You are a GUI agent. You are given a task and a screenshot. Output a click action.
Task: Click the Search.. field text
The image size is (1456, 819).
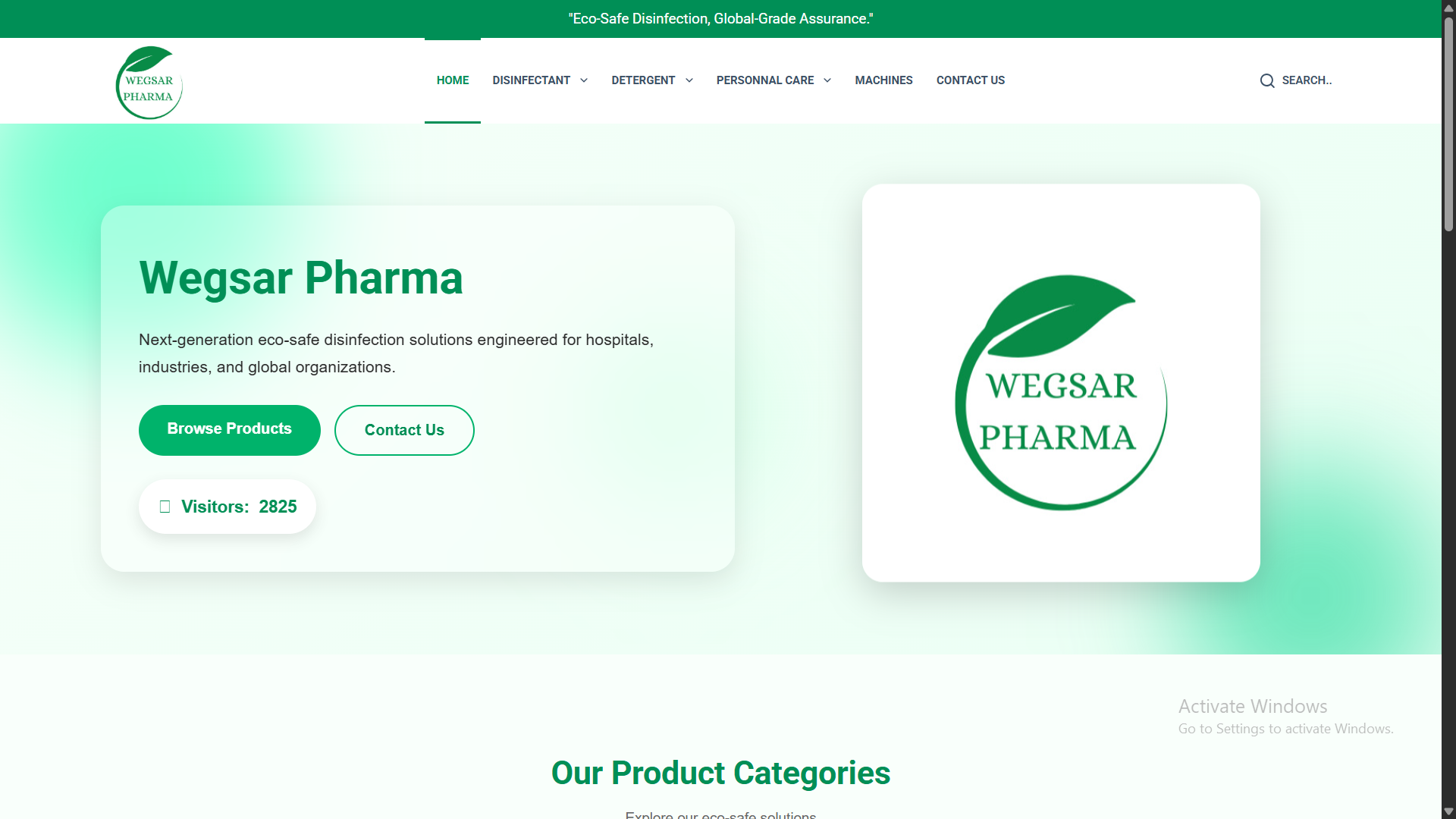tap(1307, 80)
